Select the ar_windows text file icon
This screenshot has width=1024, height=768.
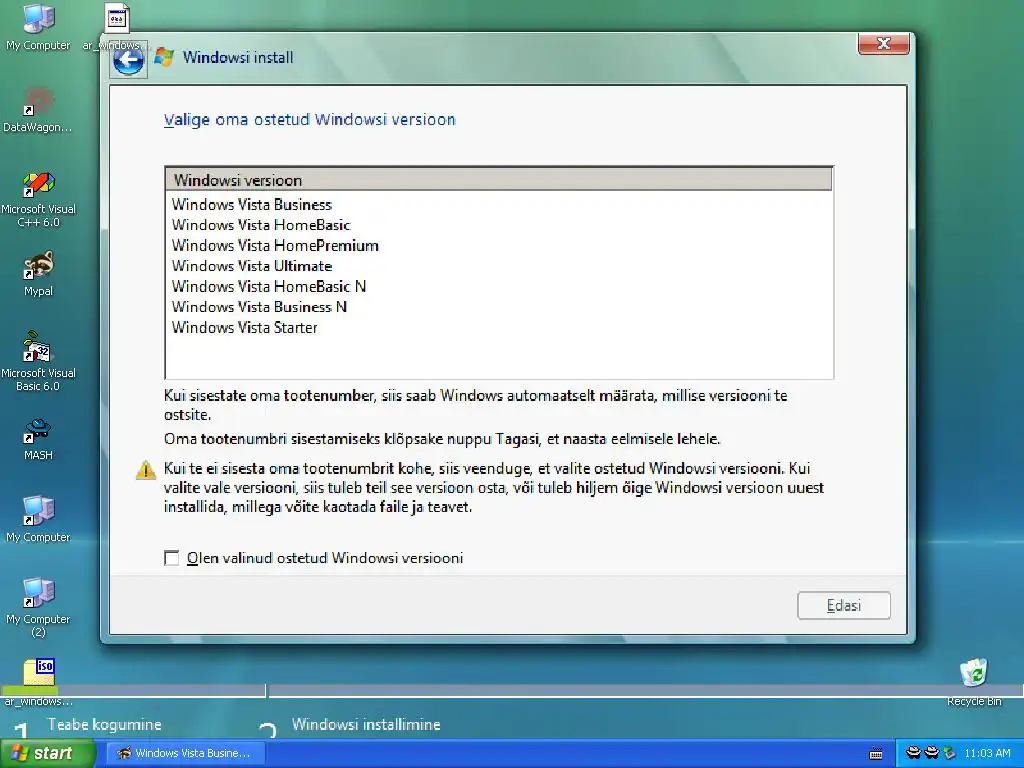116,26
